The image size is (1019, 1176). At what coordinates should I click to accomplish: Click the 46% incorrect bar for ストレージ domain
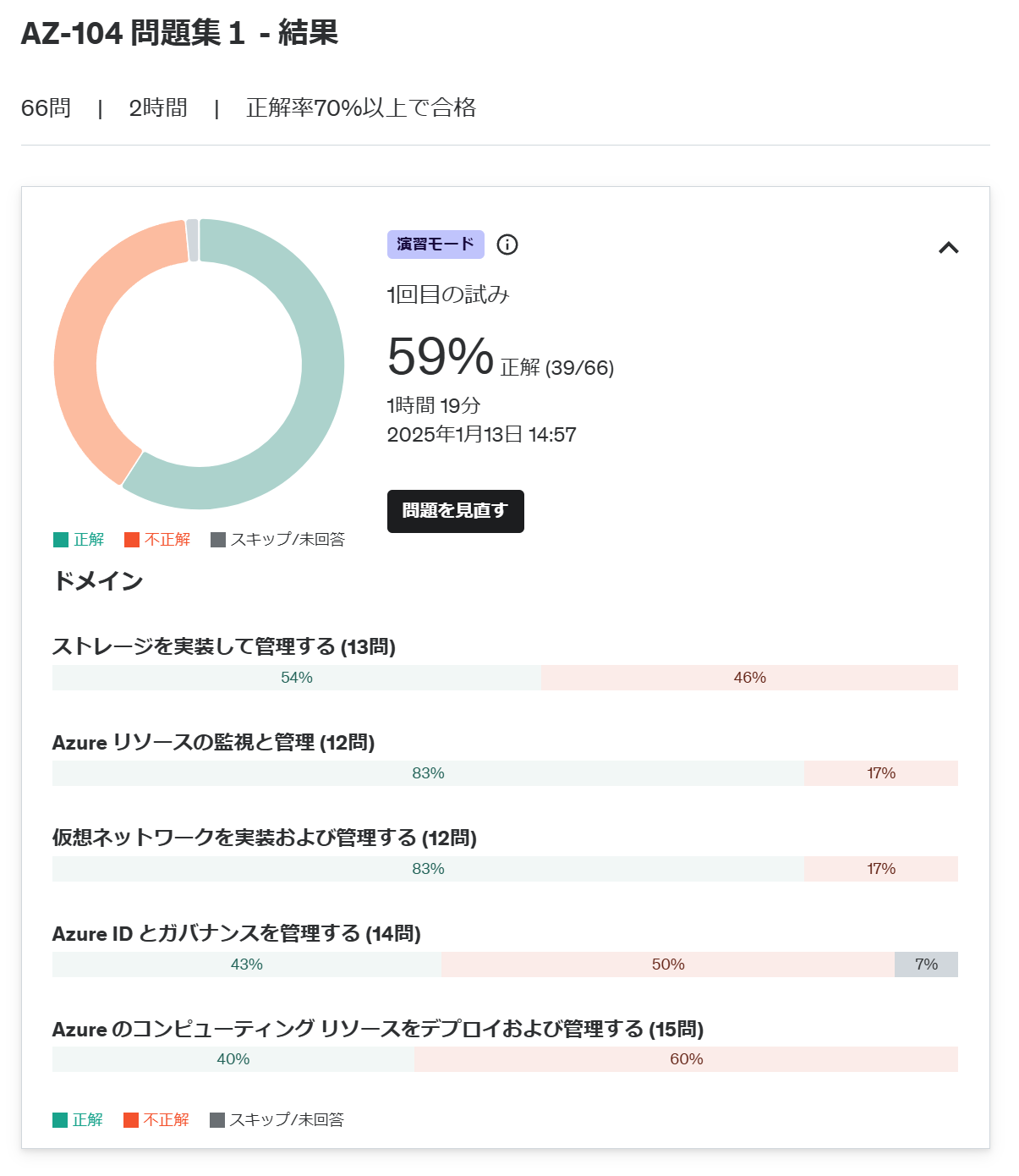[749, 678]
